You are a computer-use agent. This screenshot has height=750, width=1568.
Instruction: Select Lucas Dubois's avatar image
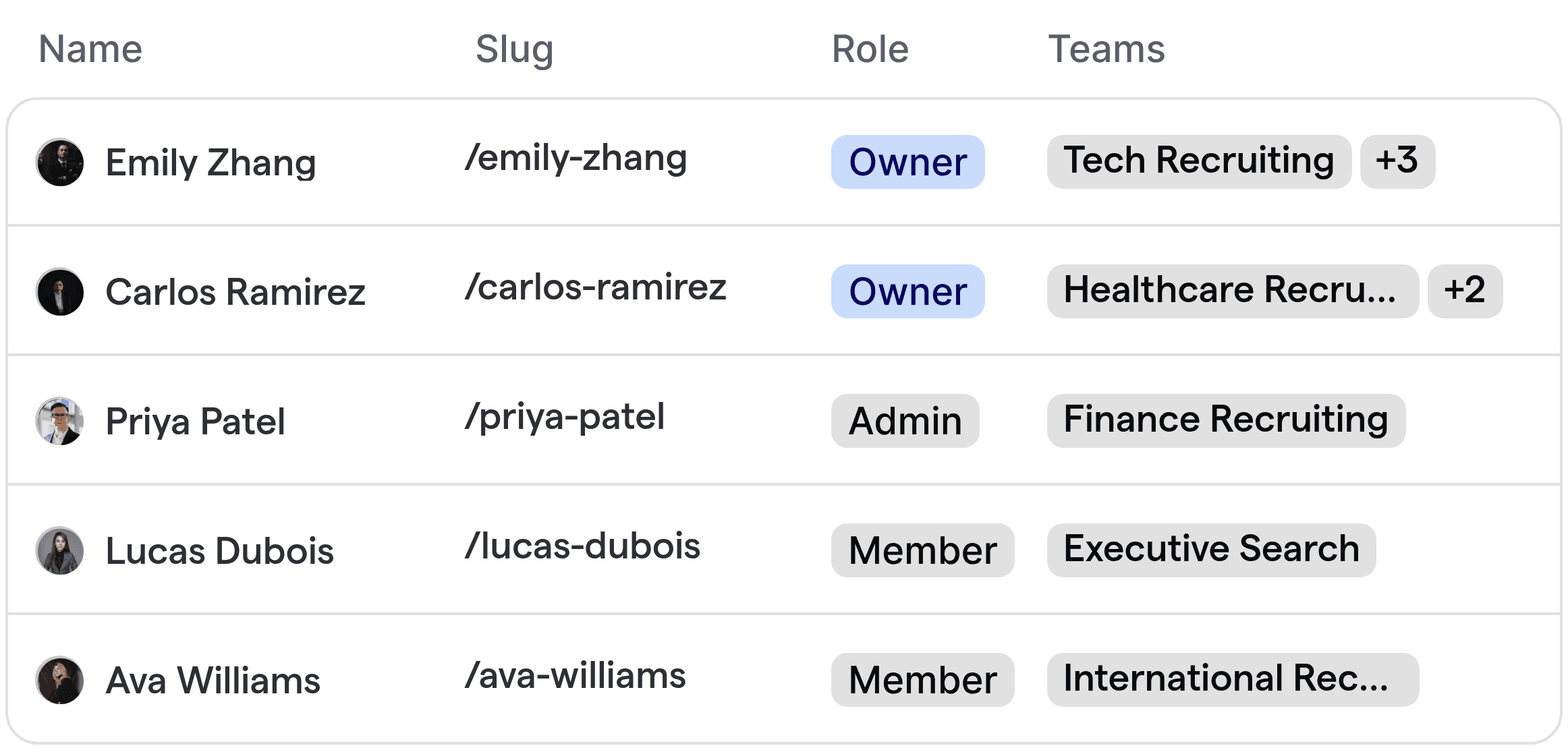coord(60,551)
